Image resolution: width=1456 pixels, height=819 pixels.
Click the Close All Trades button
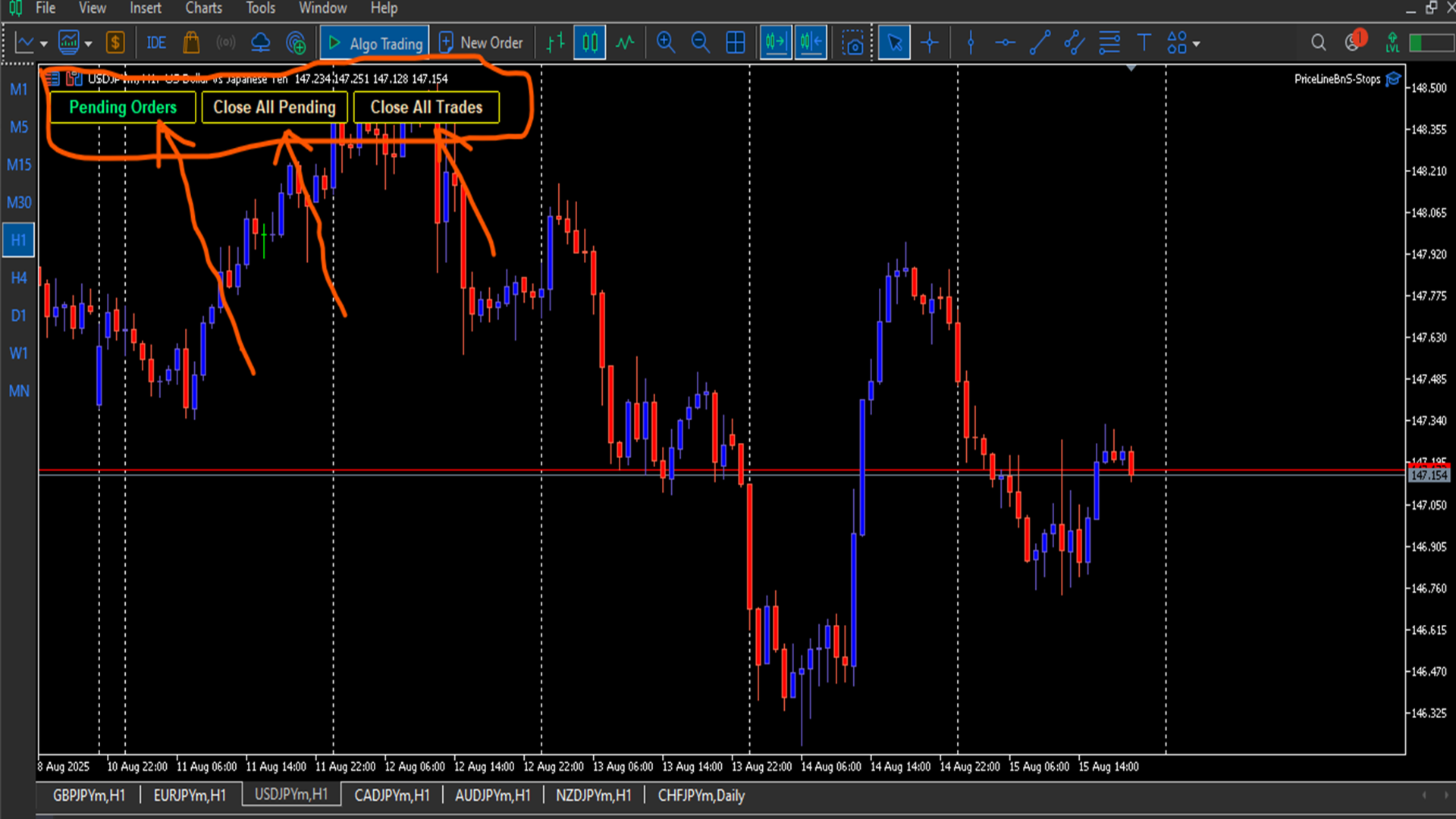click(x=426, y=107)
